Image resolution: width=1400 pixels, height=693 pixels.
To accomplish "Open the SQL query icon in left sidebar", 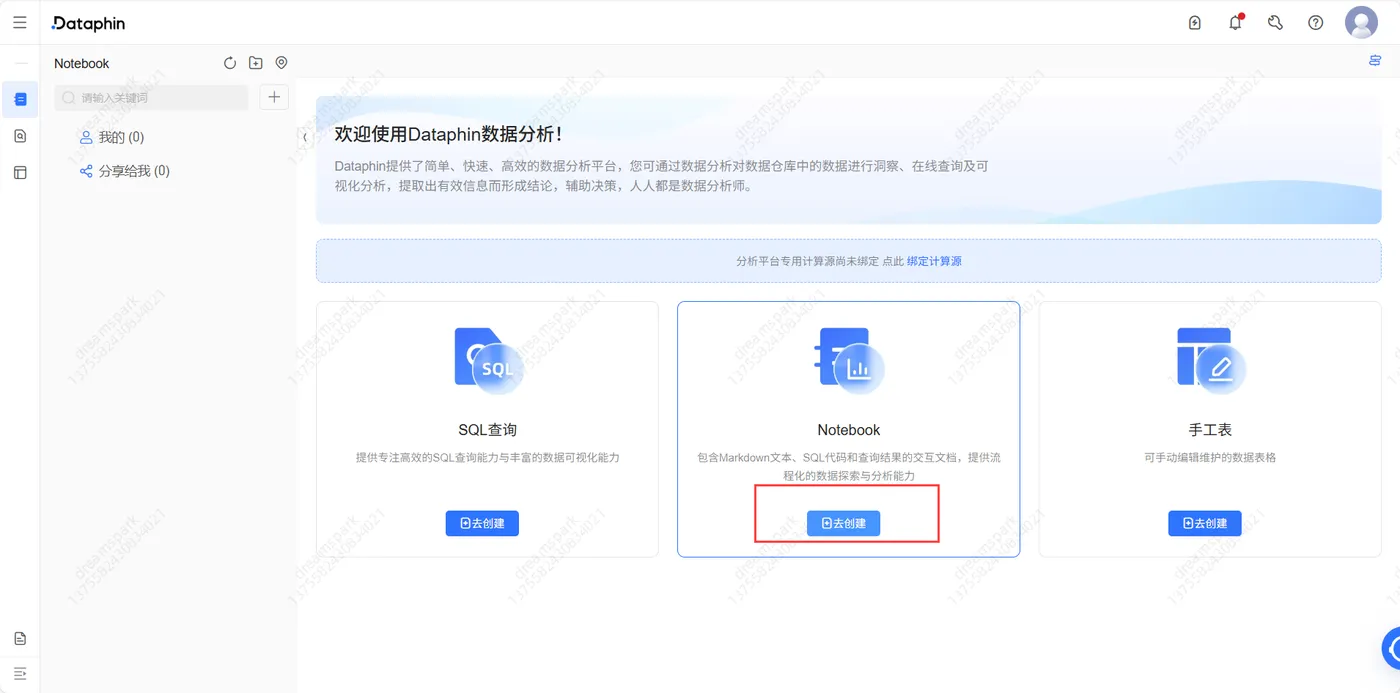I will [20, 136].
